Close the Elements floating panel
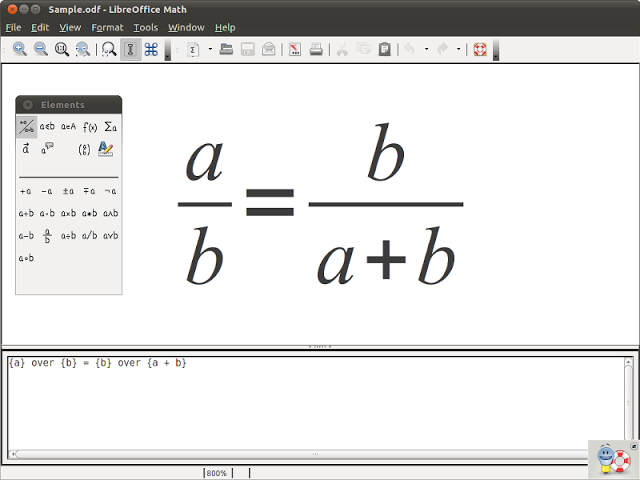 [28, 105]
